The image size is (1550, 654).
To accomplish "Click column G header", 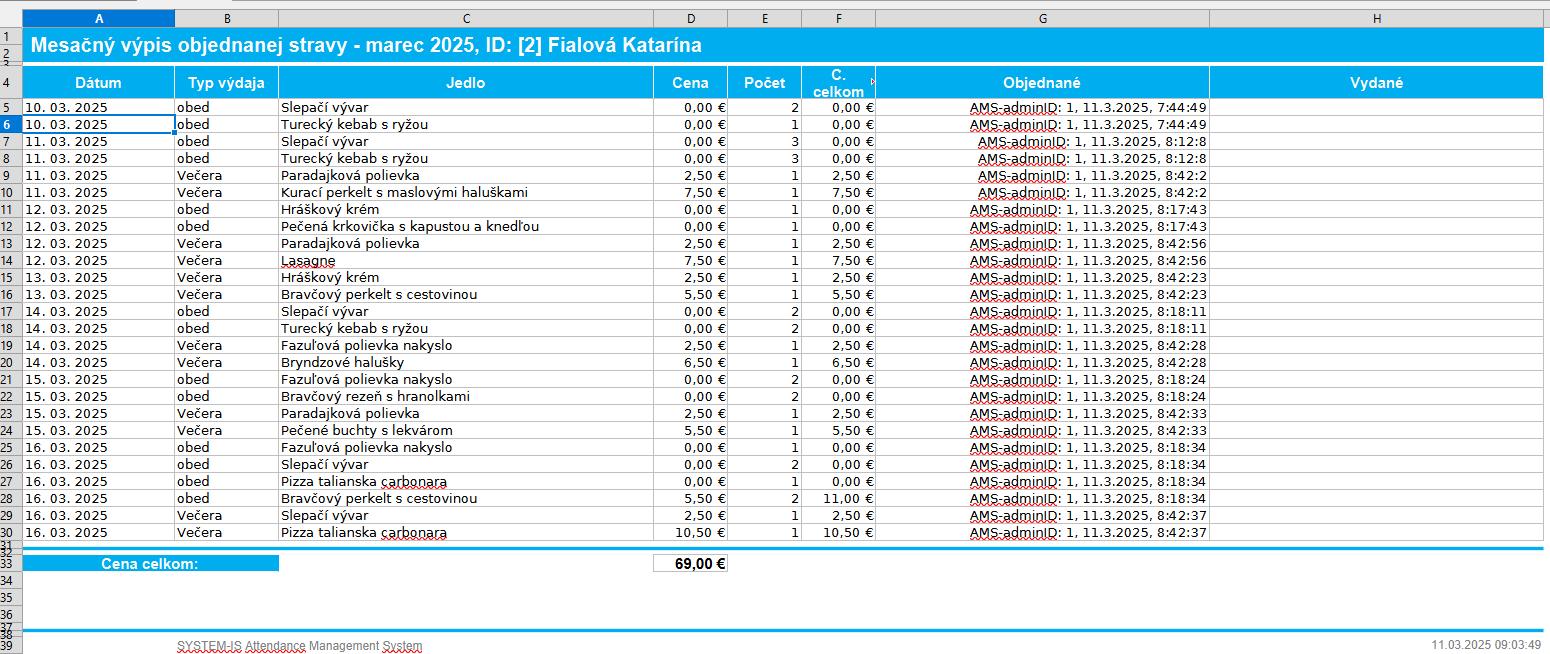I will (1042, 19).
